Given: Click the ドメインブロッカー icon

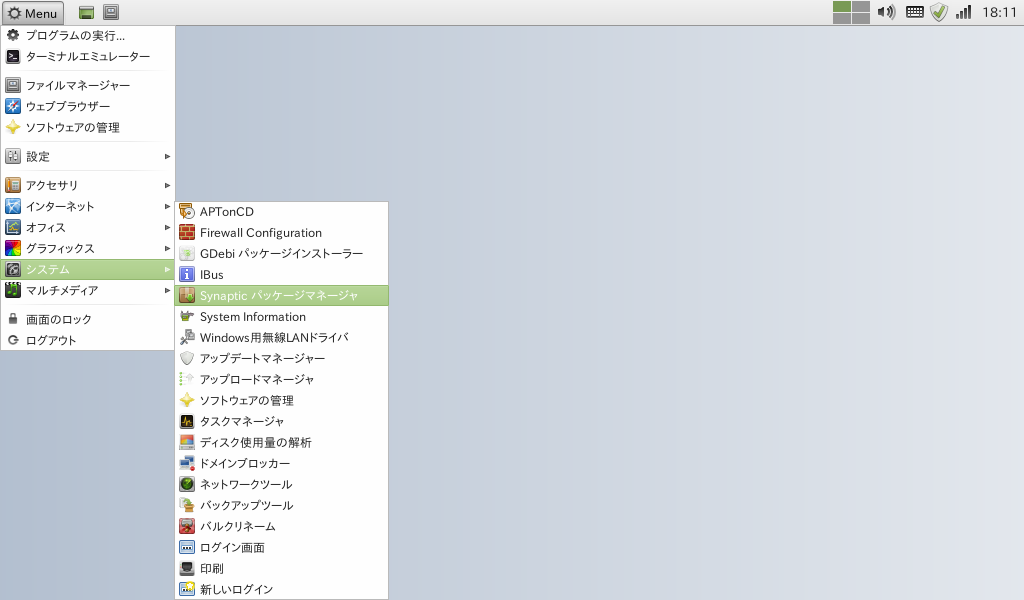Looking at the screenshot, I should pyautogui.click(x=187, y=463).
